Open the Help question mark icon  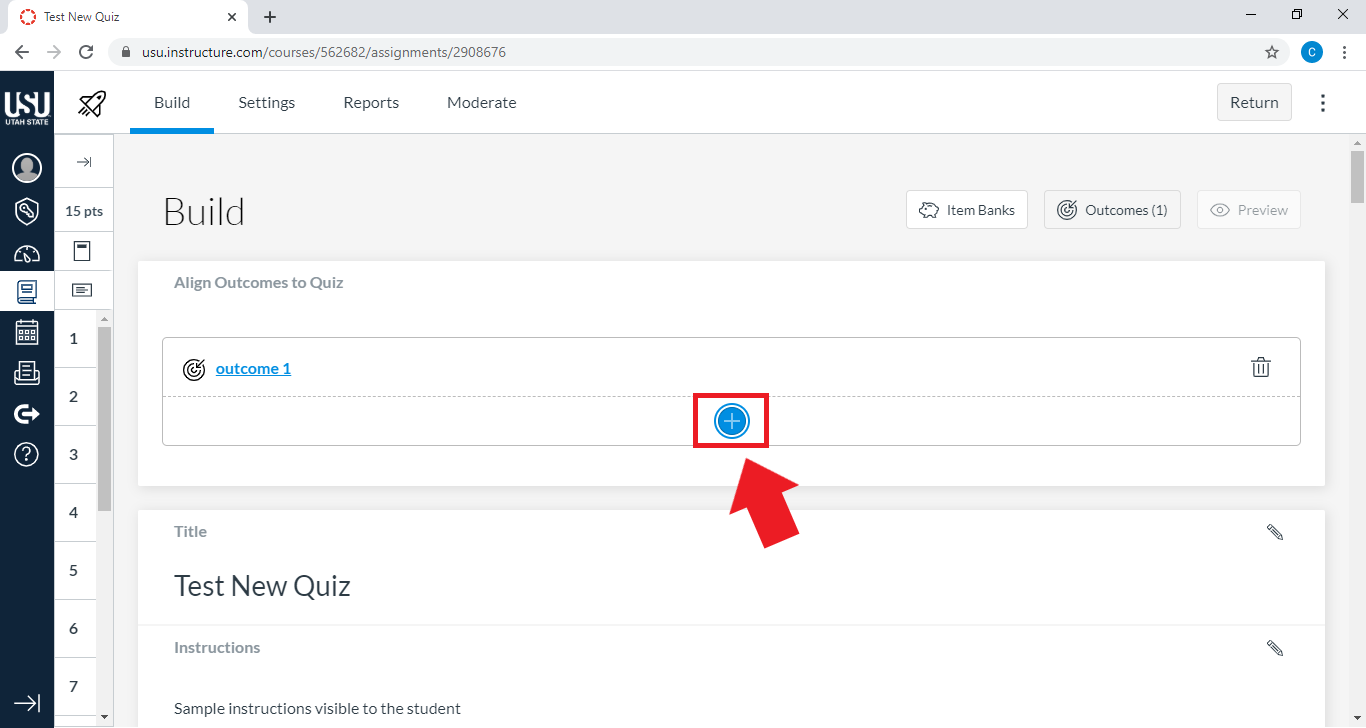(27, 454)
